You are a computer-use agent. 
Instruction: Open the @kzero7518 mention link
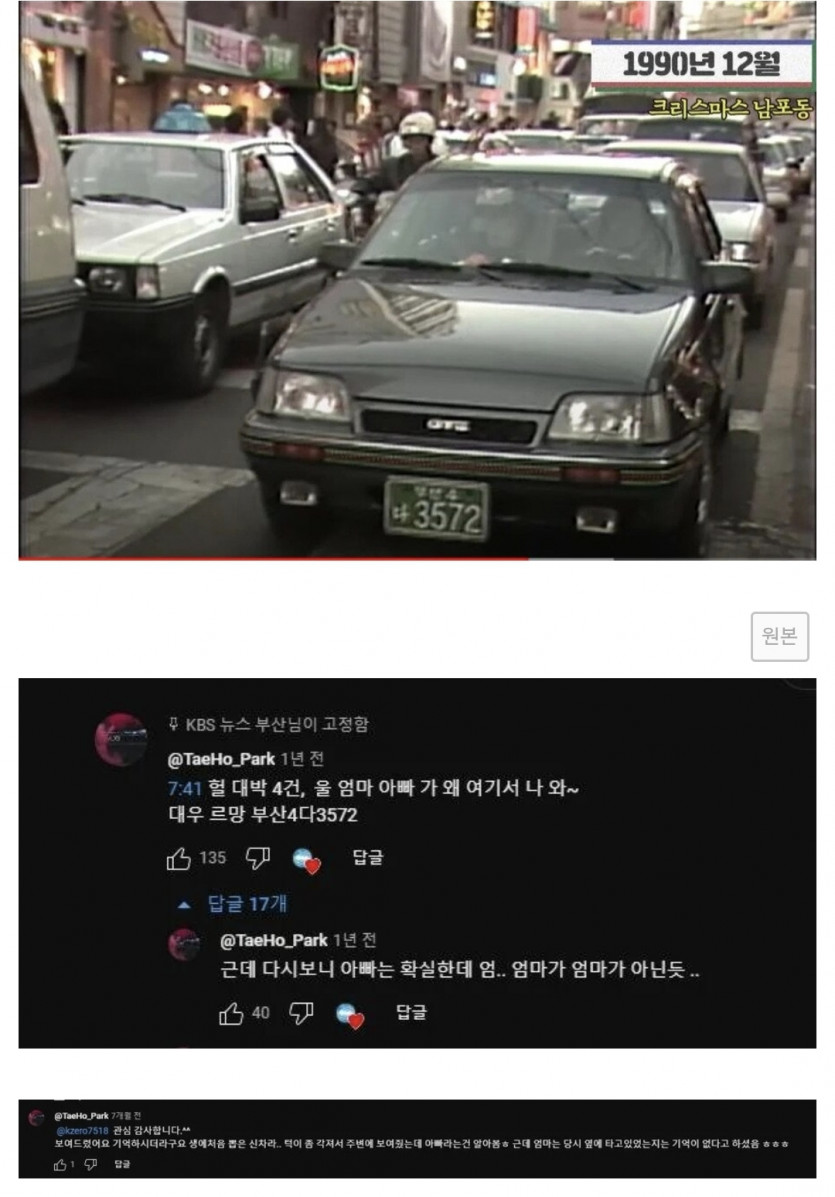click(82, 1130)
